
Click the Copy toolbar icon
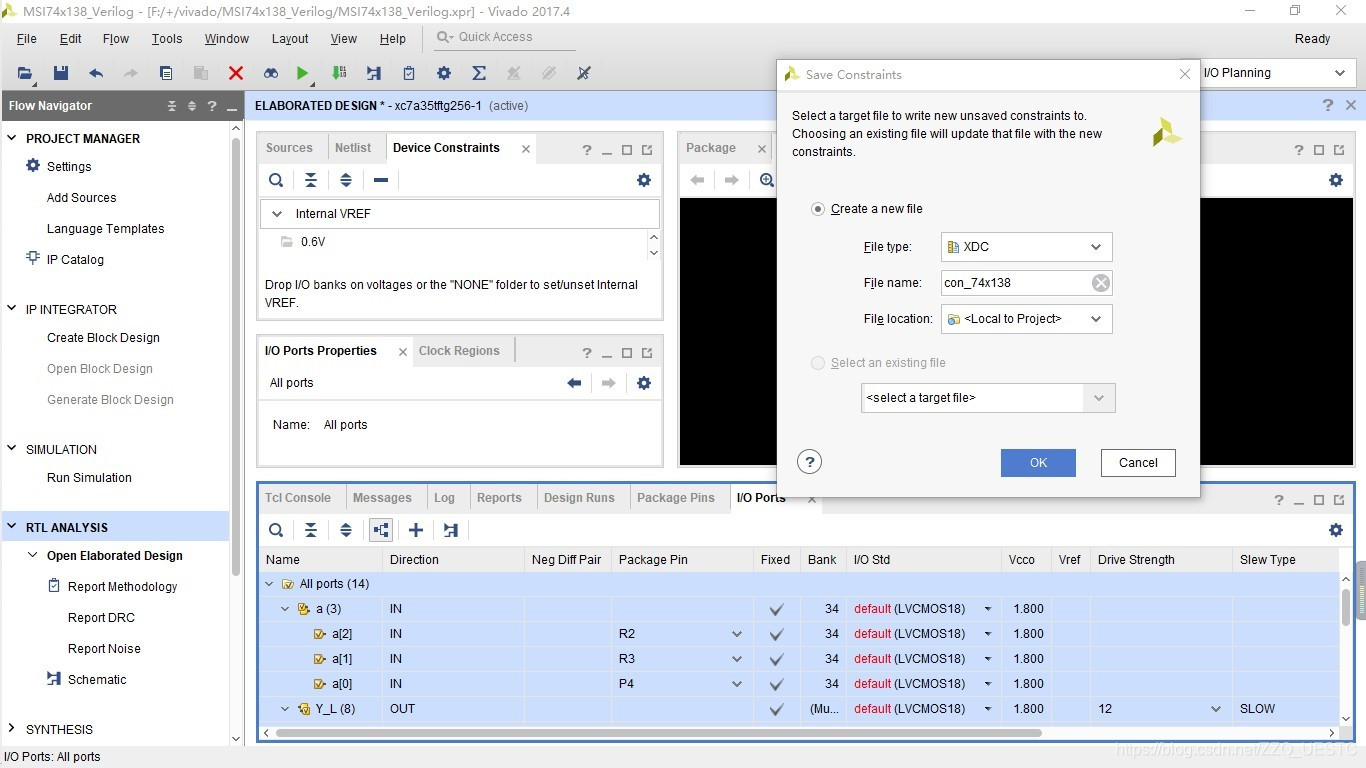point(166,73)
